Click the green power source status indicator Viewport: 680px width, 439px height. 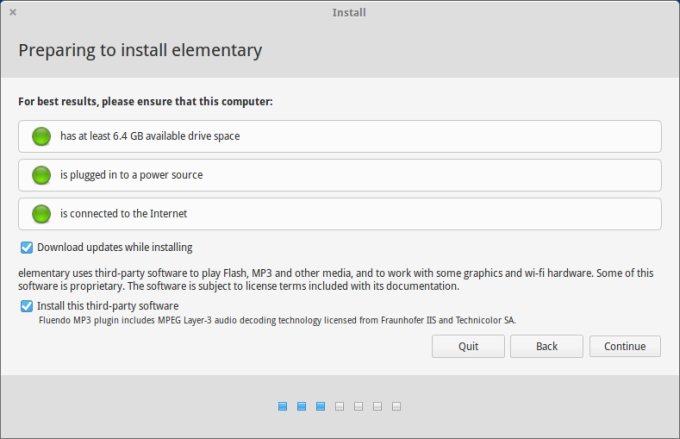click(42, 175)
